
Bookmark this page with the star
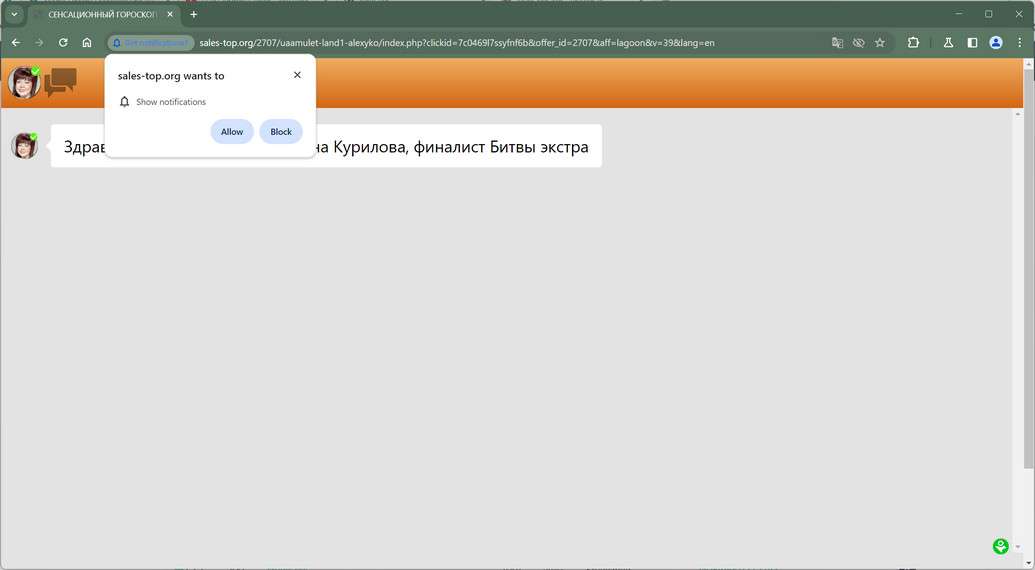click(x=880, y=42)
